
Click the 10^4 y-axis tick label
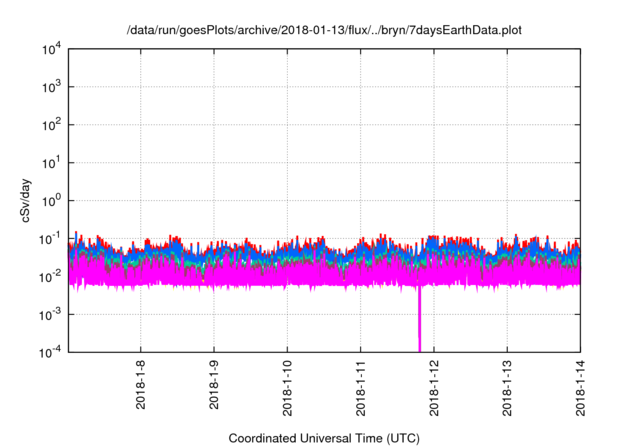click(x=51, y=50)
